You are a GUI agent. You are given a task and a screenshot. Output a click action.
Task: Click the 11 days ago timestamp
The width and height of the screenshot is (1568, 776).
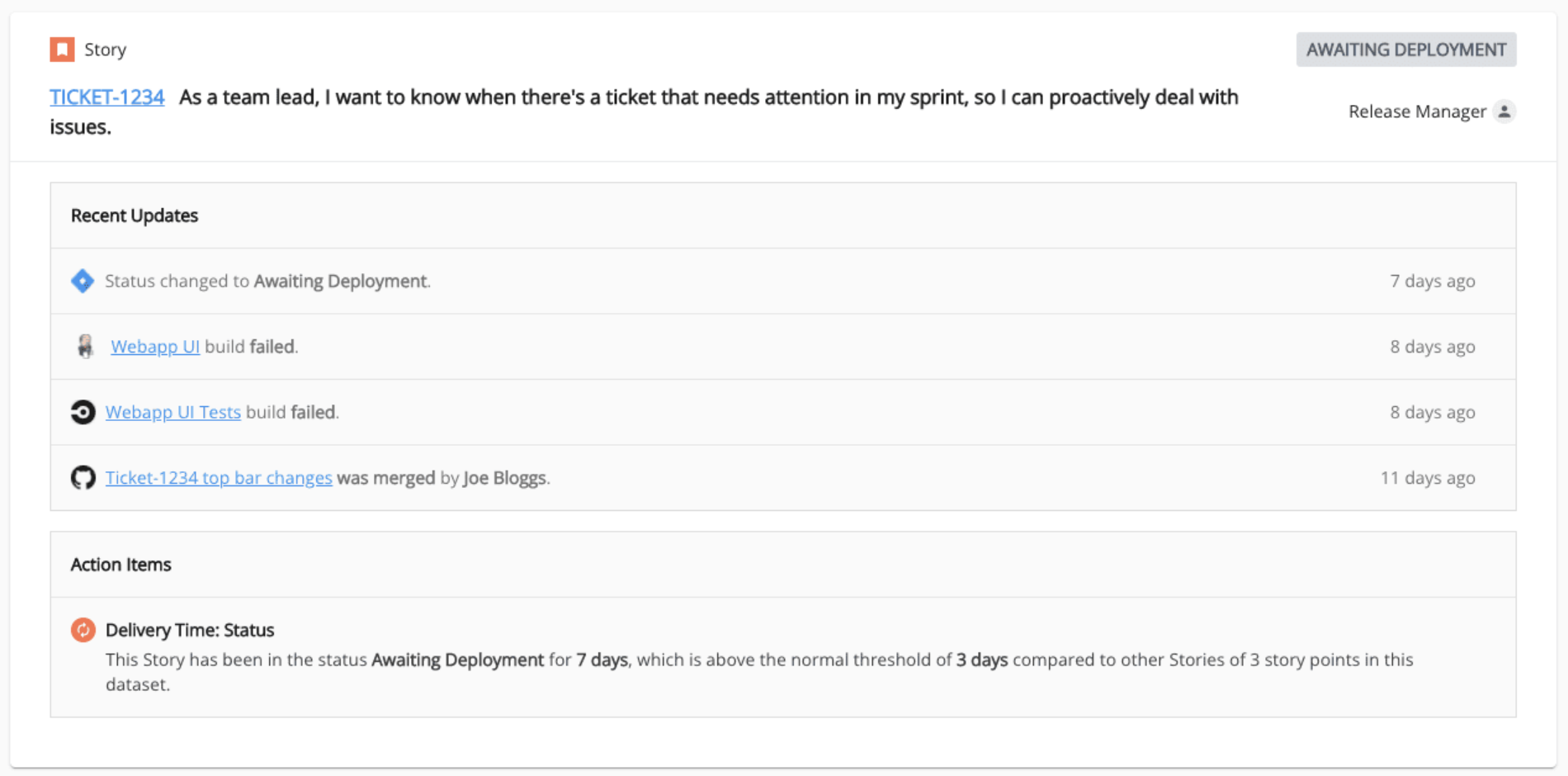point(1428,478)
